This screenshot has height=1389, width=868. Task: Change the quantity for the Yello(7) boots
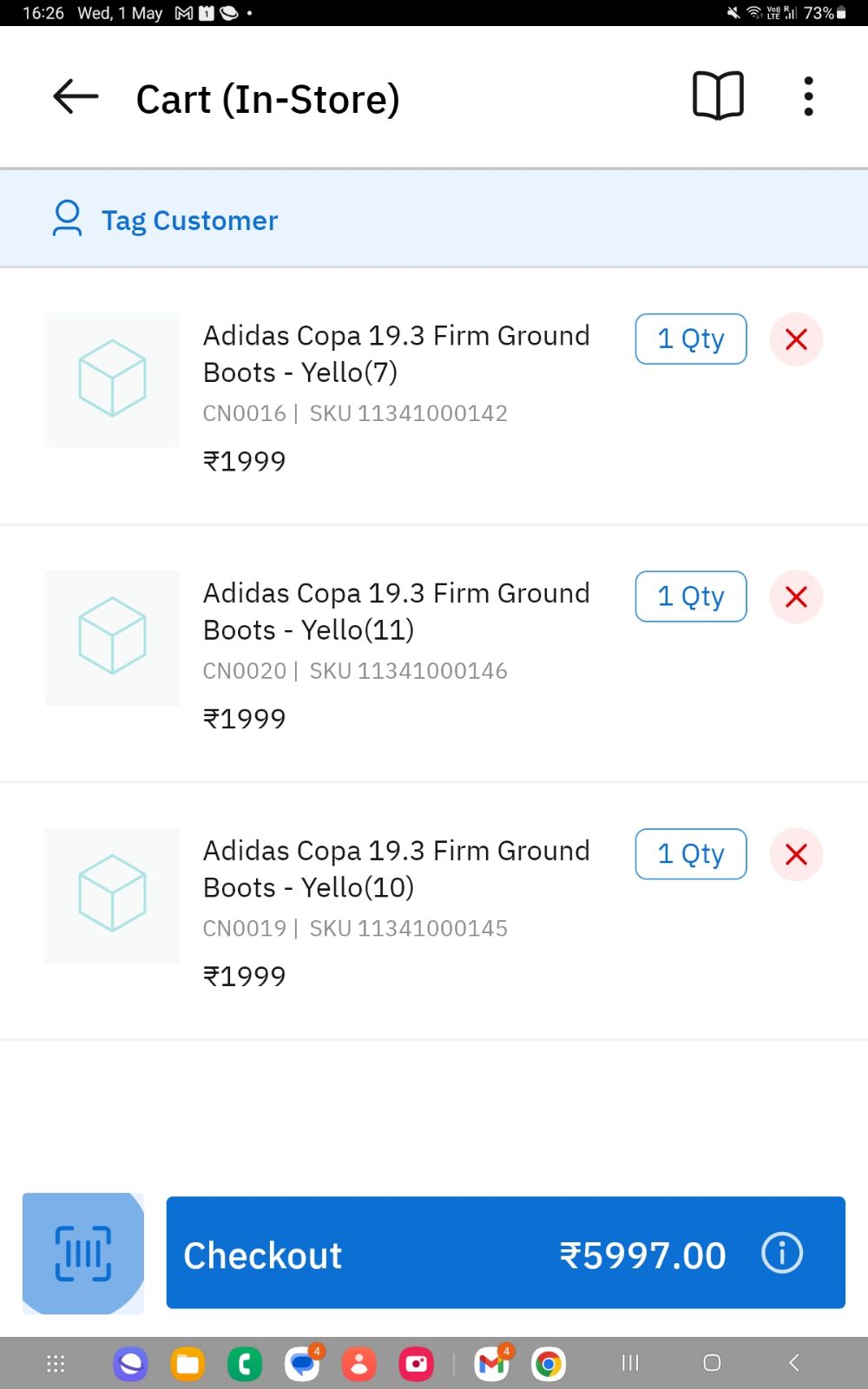(x=691, y=339)
